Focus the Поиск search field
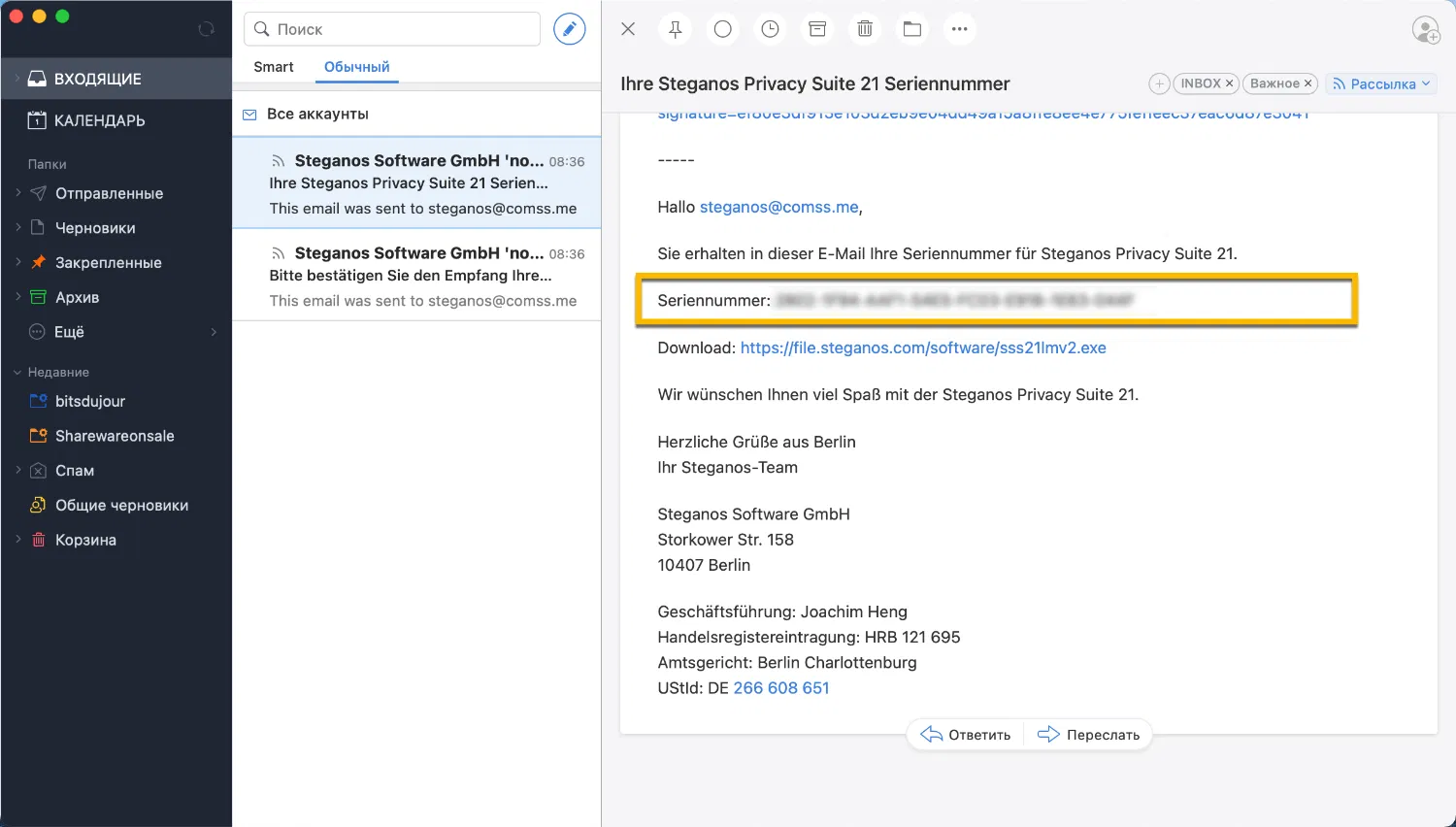 pos(392,29)
